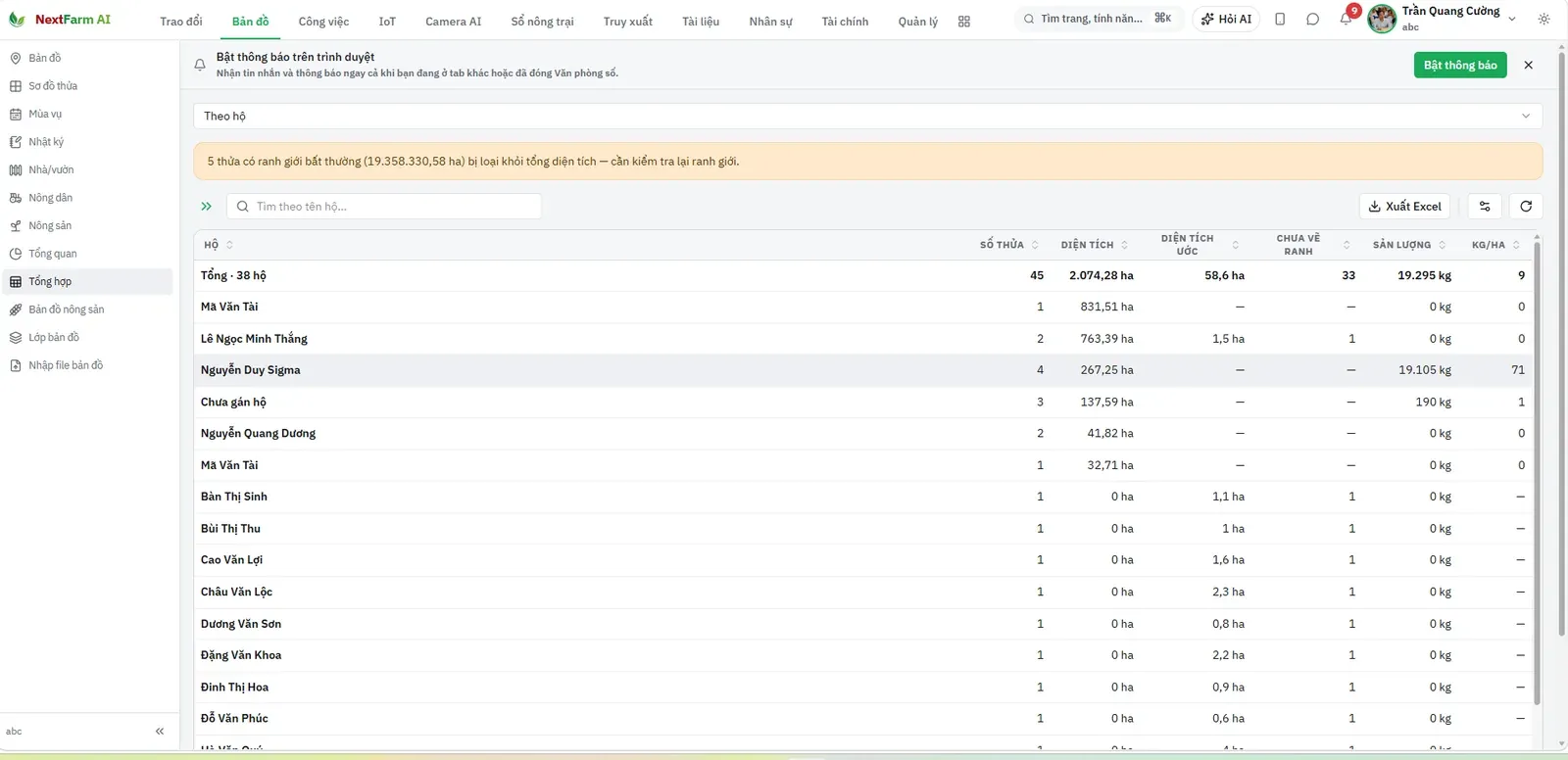Dismiss the browser notification banner

(x=1529, y=65)
